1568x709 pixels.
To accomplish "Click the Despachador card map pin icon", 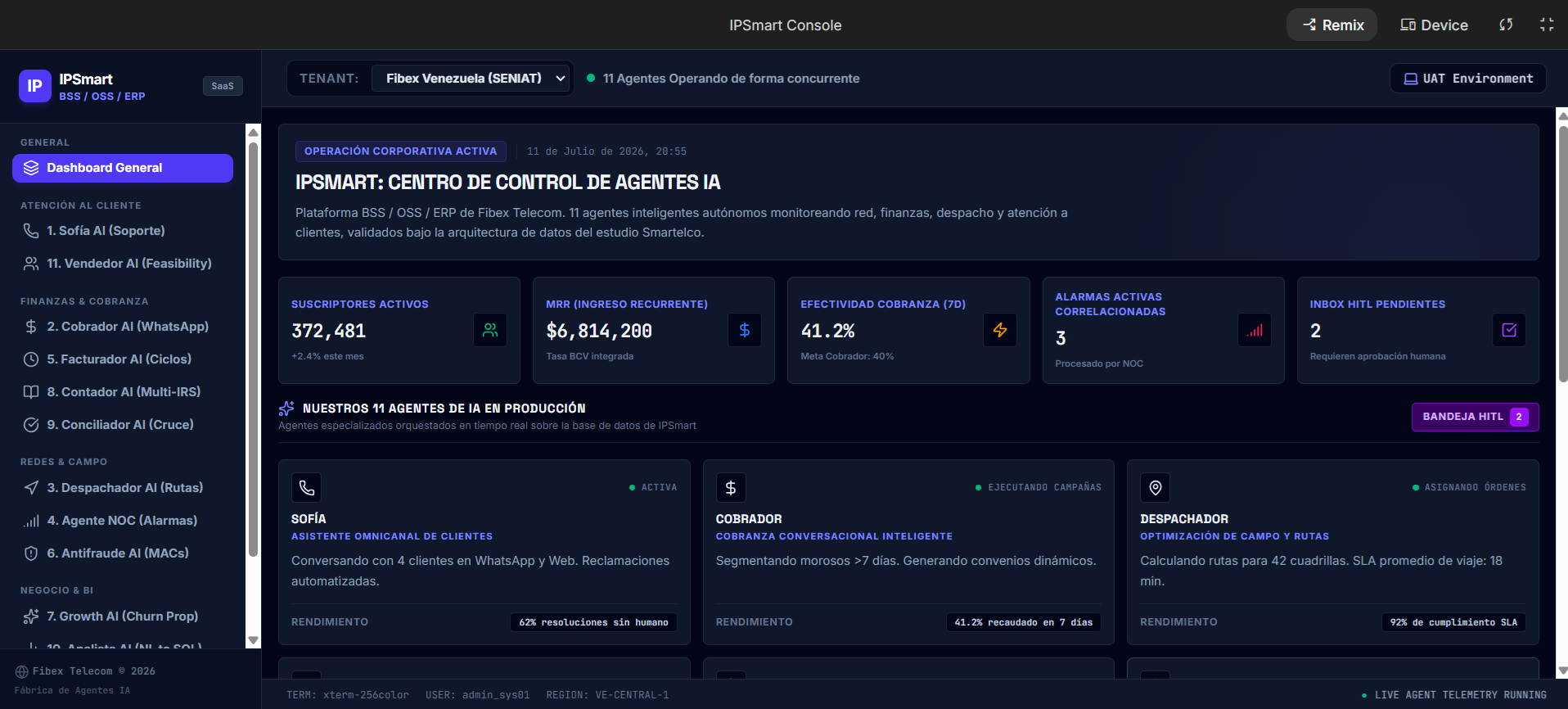I will coord(1155,488).
